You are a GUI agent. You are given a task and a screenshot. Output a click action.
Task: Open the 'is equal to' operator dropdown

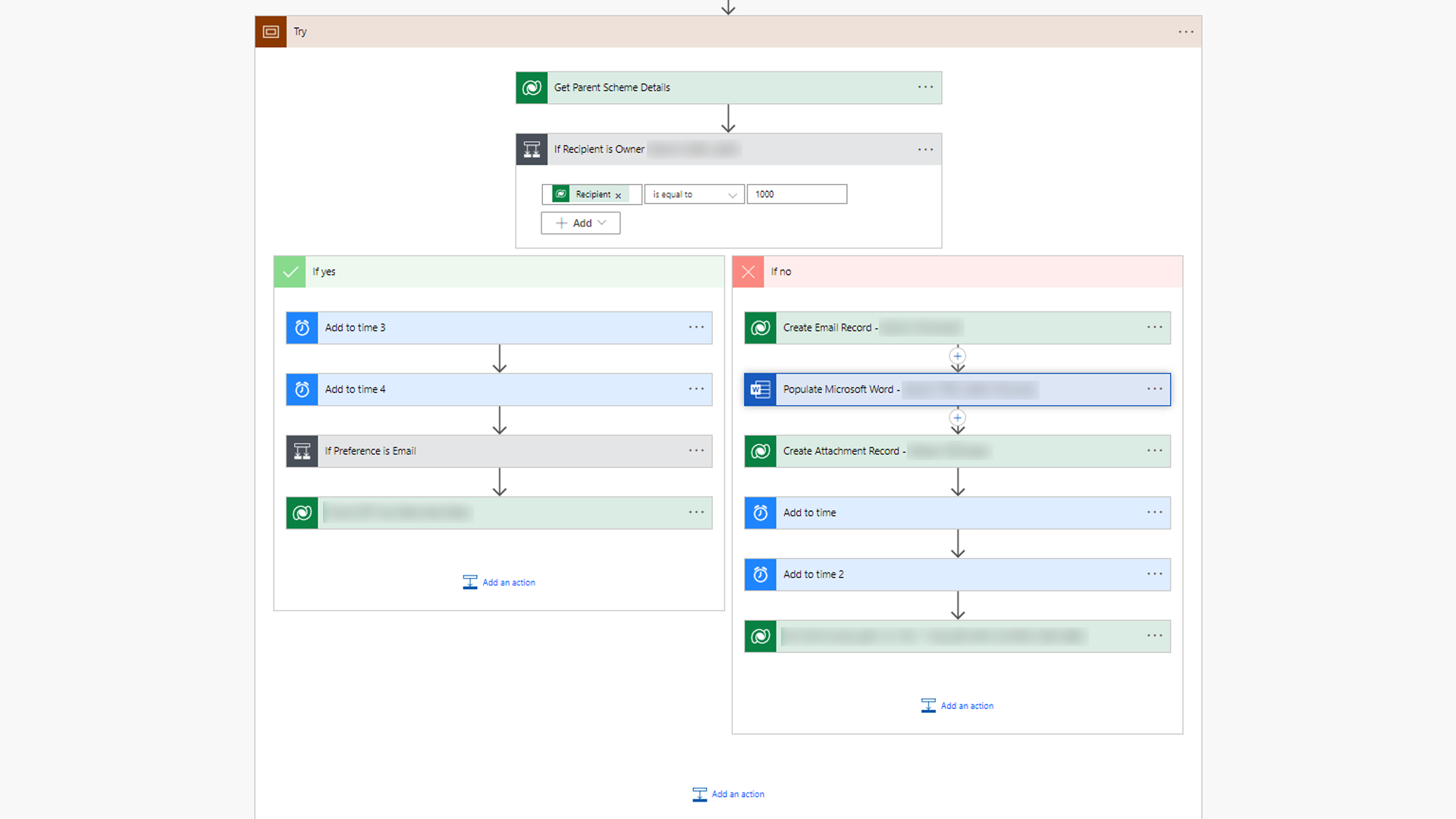tap(694, 195)
